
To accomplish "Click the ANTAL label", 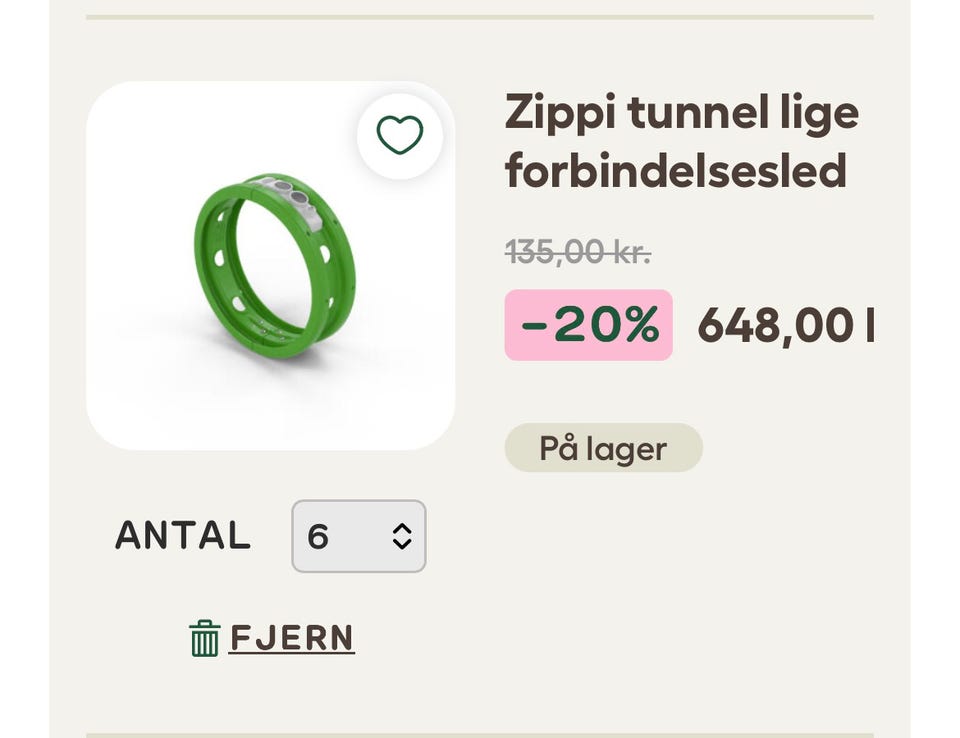I will (182, 536).
